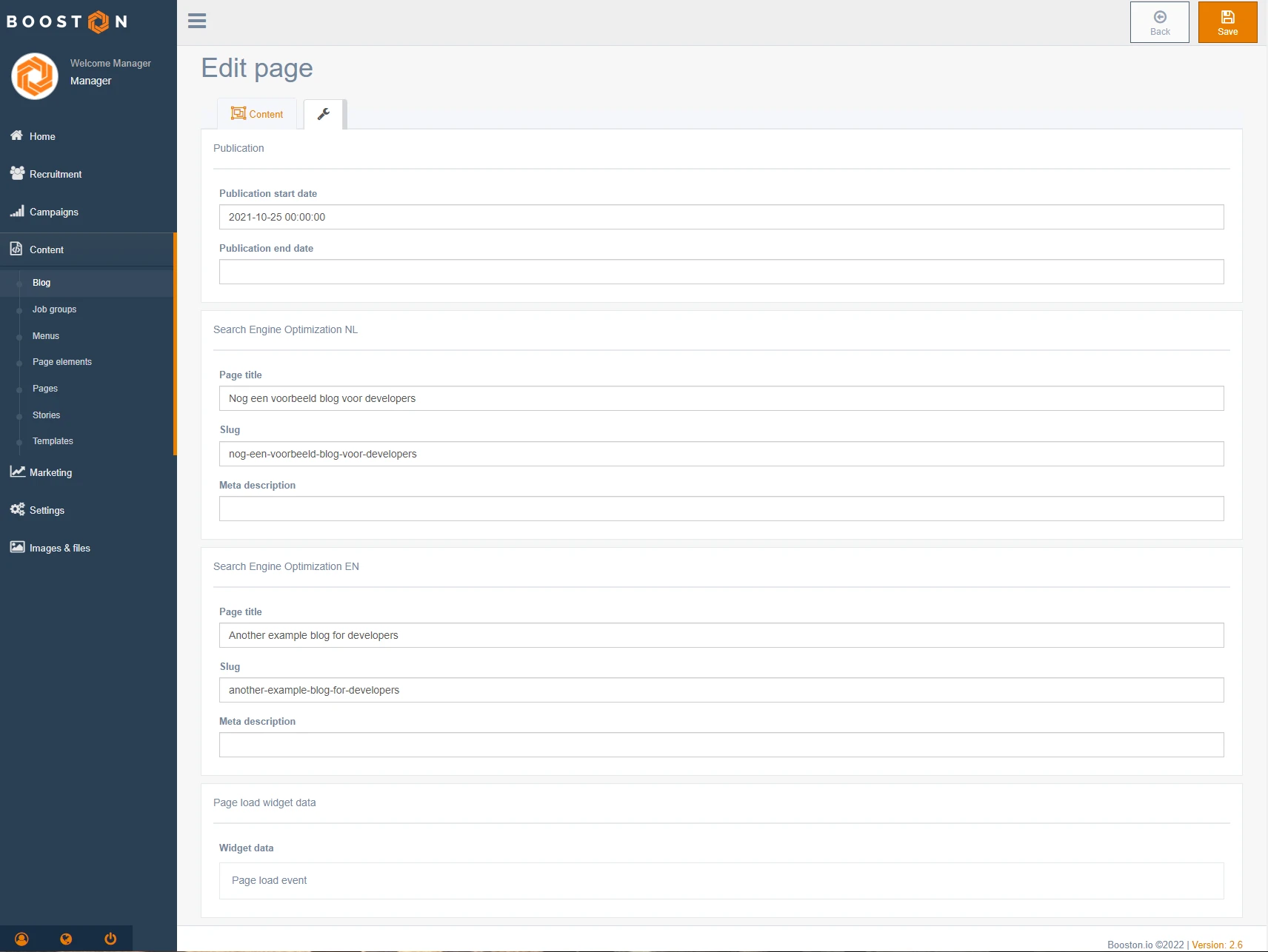Select Page elements in Content submenu

point(62,362)
